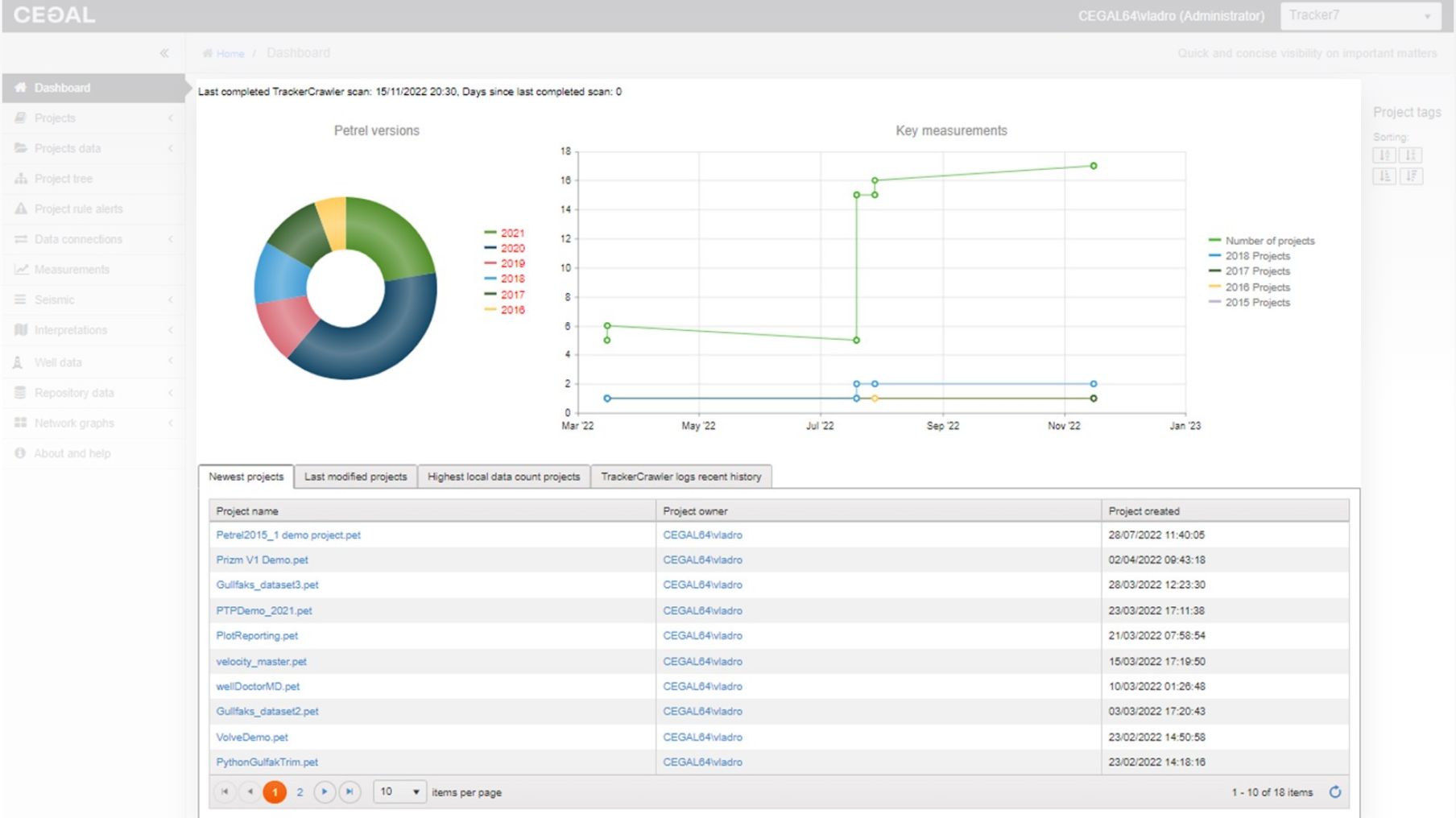Click the Measurements chart icon
This screenshot has width=1456, height=818.
[x=21, y=270]
